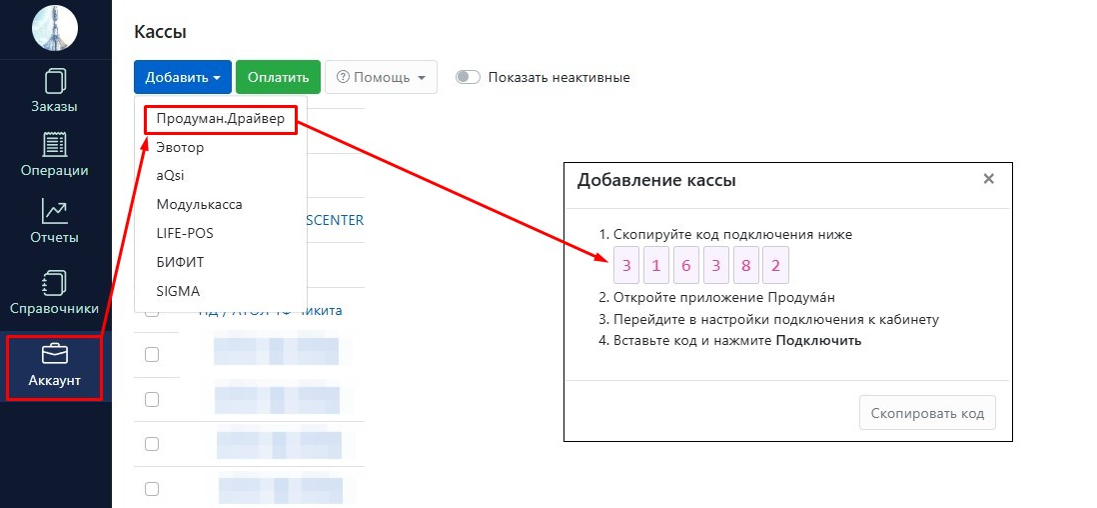Click the Добавление кассы dialog title

(656, 181)
